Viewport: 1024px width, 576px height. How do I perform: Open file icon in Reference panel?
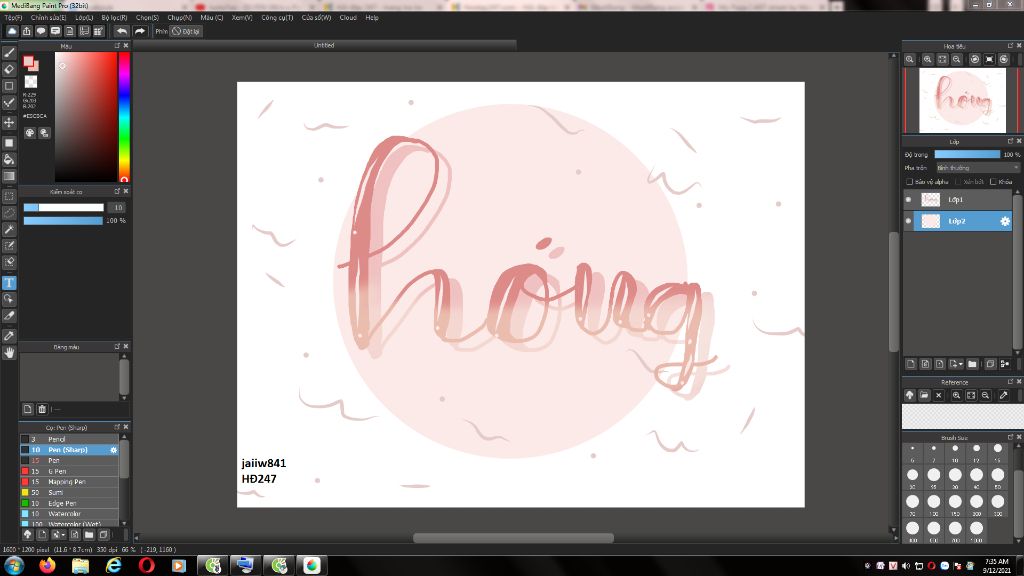coord(924,395)
